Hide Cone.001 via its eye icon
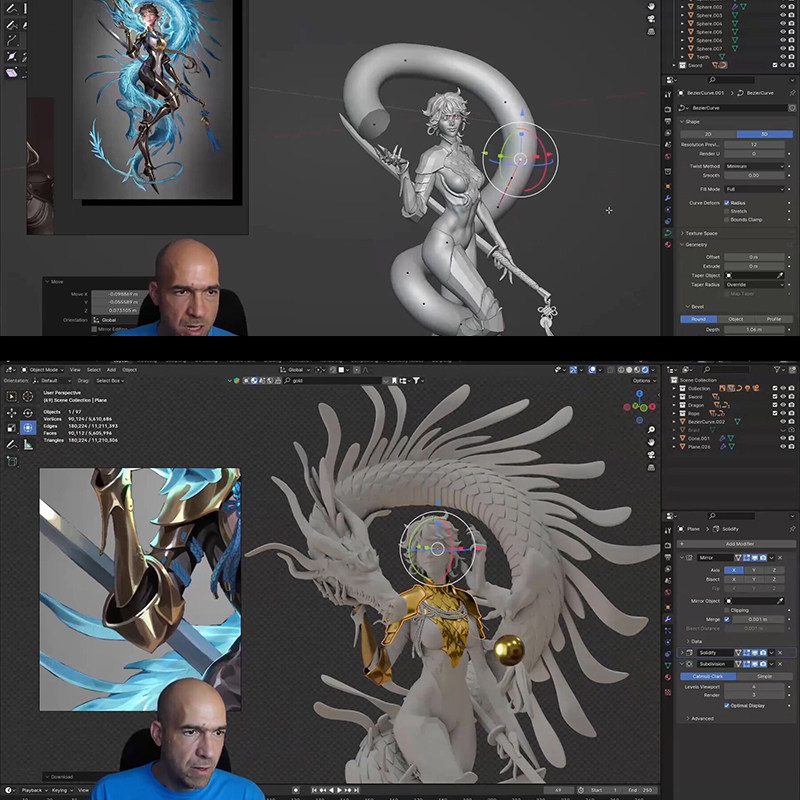The height and width of the screenshot is (800, 800). click(x=783, y=438)
